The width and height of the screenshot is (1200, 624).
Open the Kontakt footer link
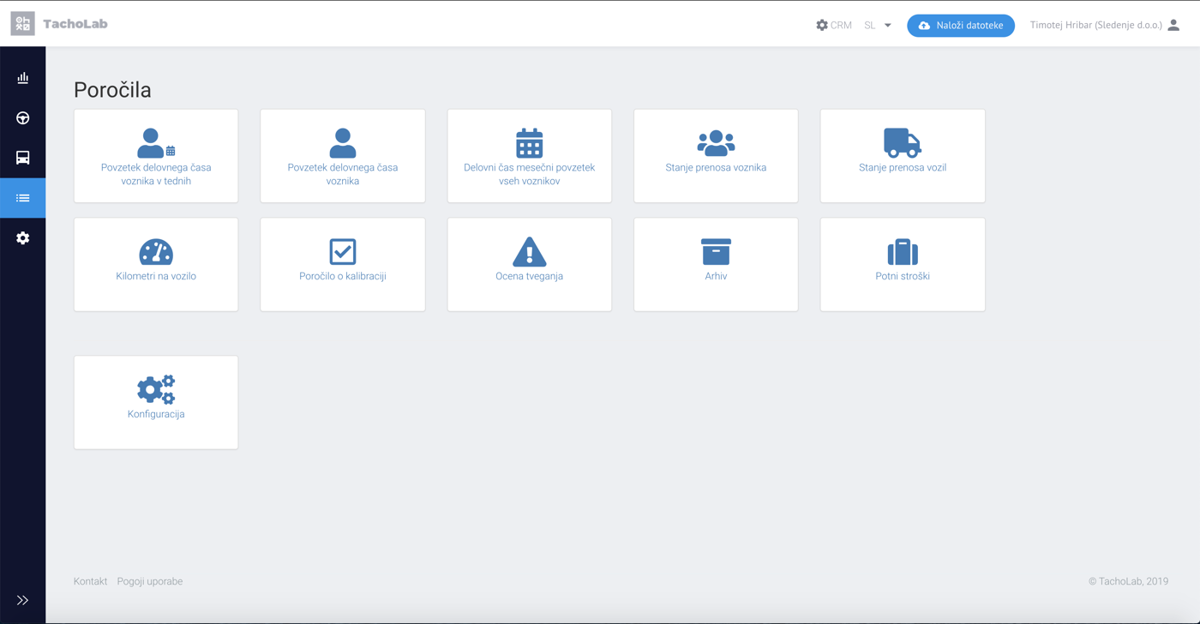(90, 581)
